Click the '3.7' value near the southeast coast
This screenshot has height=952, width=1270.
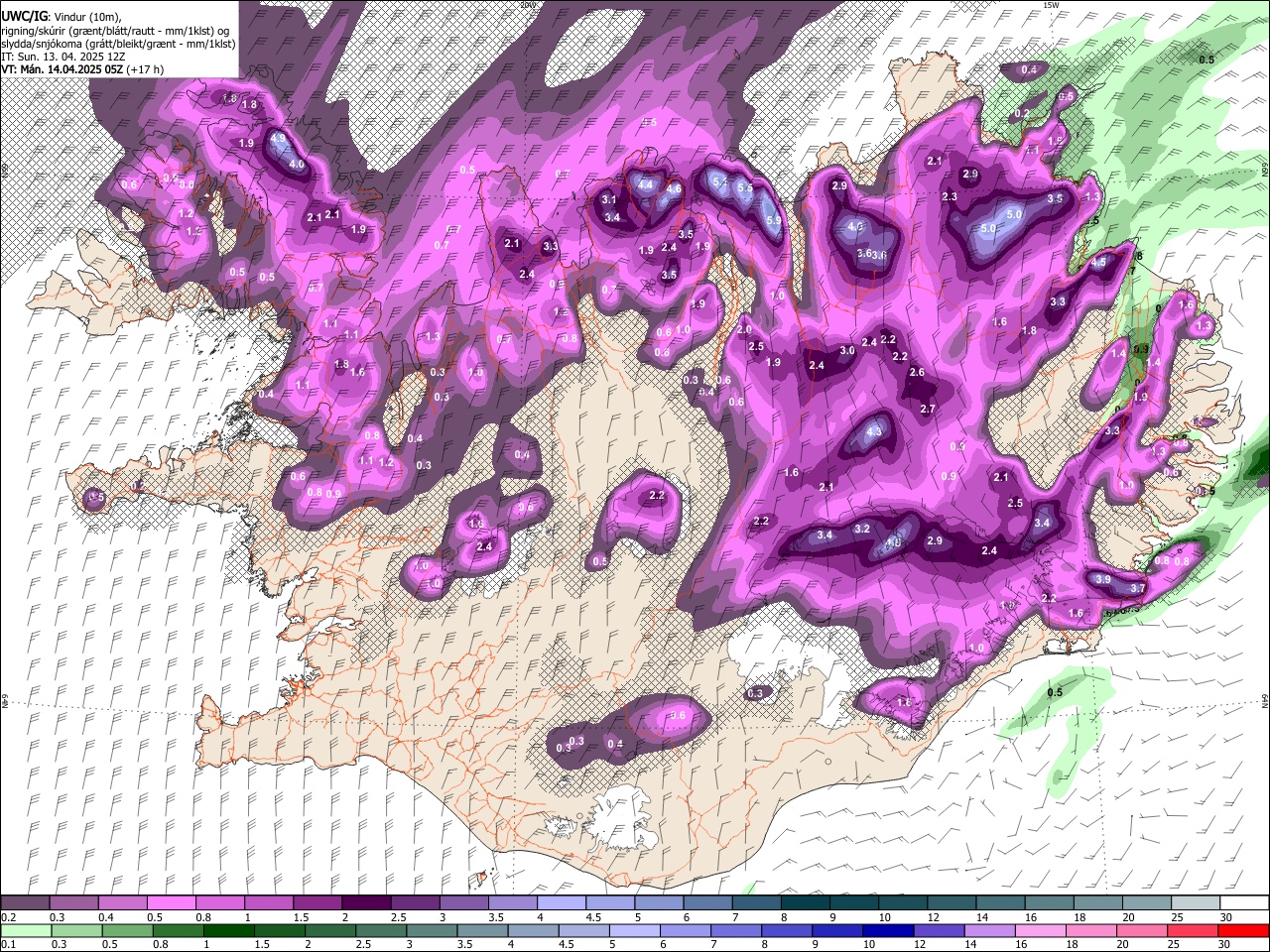point(1138,589)
